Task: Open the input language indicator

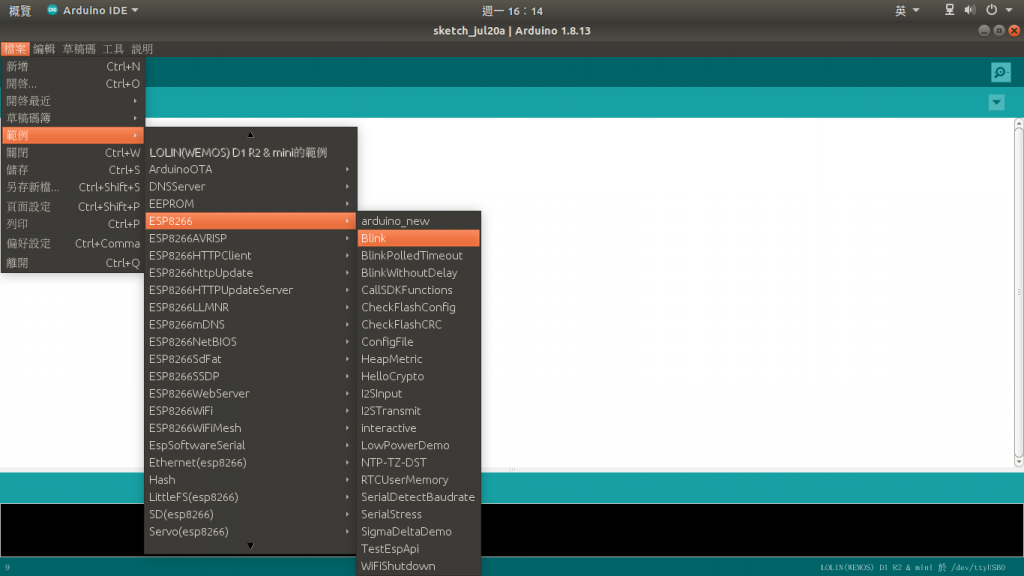Action: tap(906, 10)
